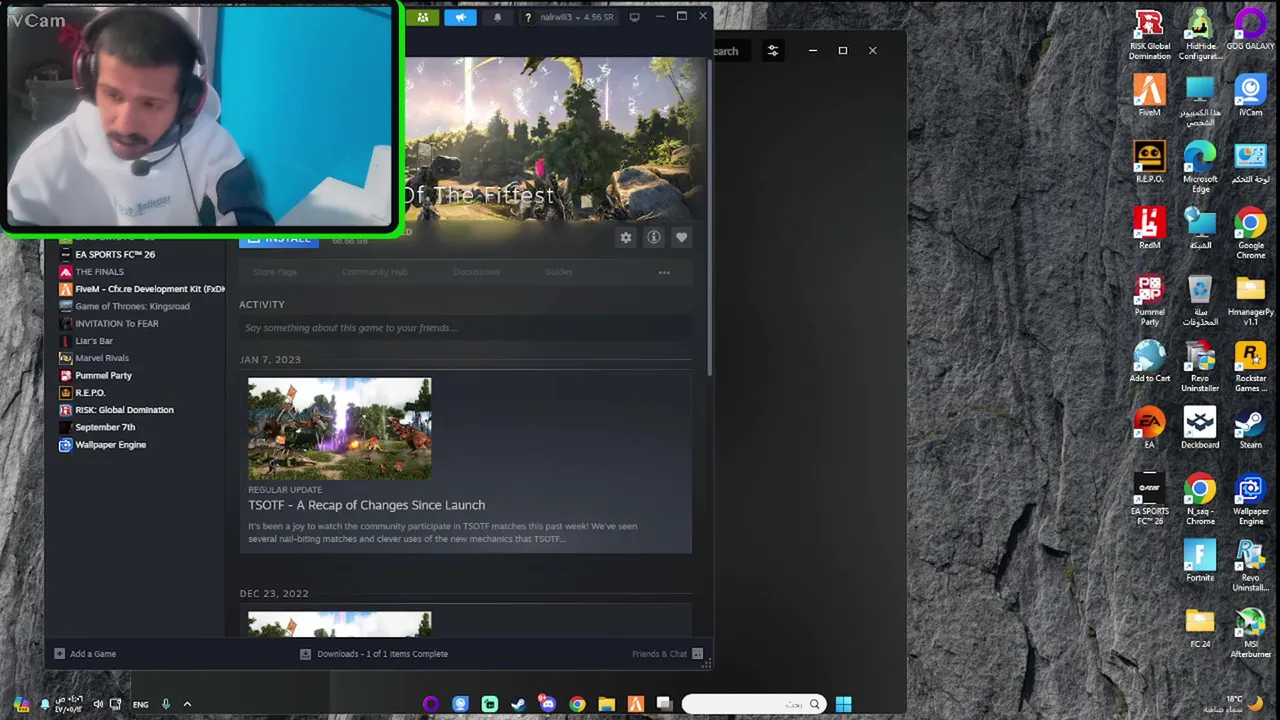Select INVITATION To FEAR in library

(116, 323)
